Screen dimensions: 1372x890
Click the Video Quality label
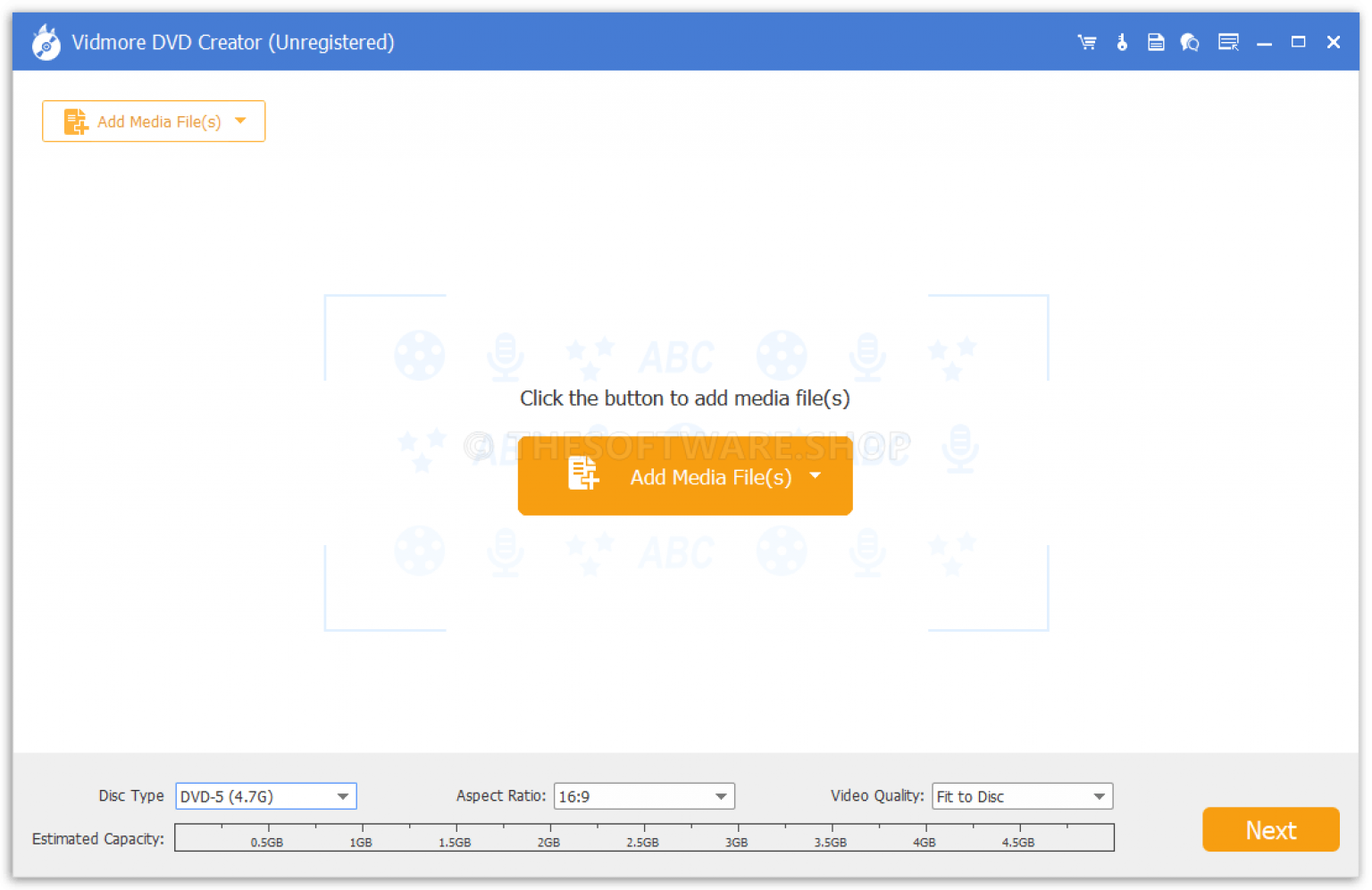(877, 795)
